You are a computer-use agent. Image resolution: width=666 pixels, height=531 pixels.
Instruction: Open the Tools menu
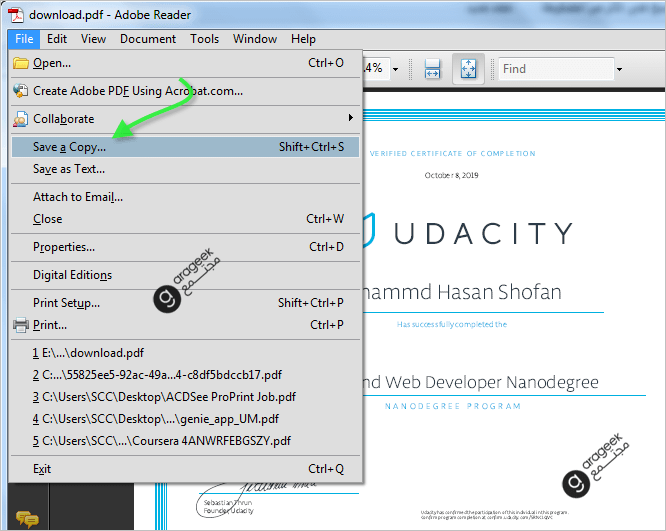pos(204,39)
